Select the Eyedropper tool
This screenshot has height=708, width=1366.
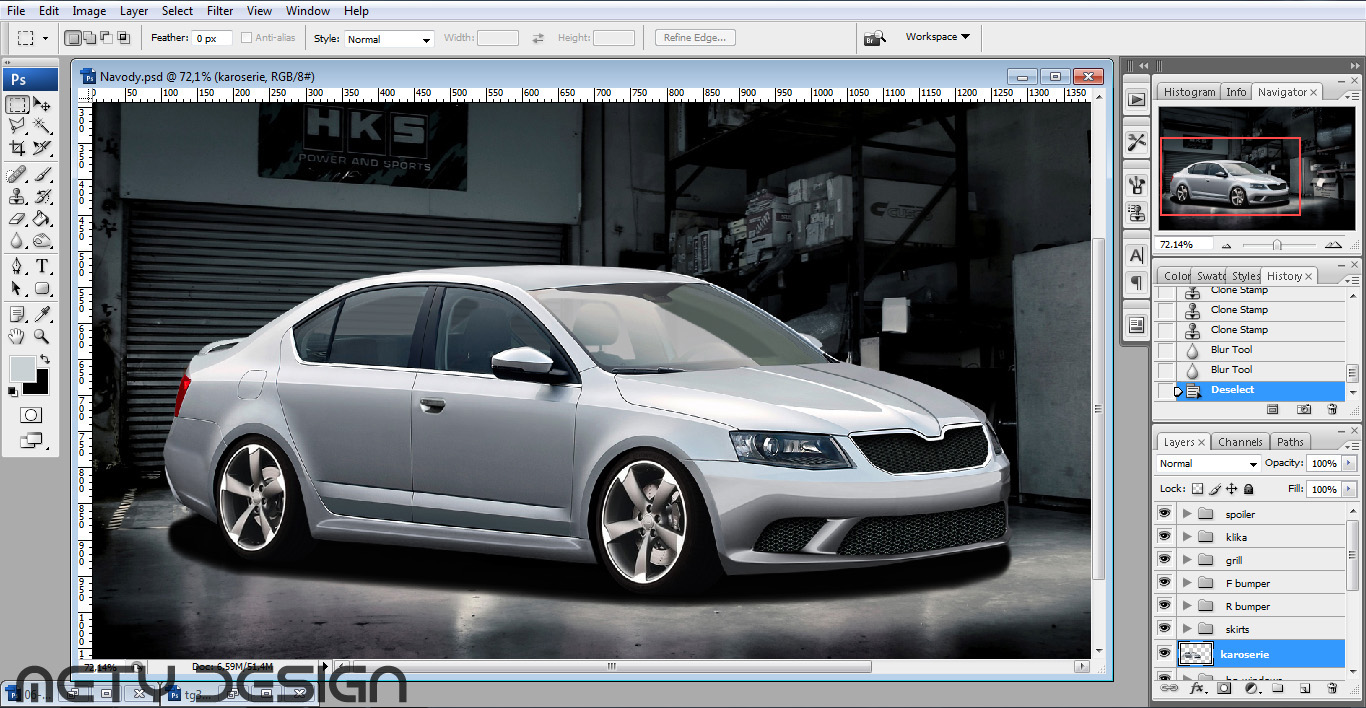[42, 315]
